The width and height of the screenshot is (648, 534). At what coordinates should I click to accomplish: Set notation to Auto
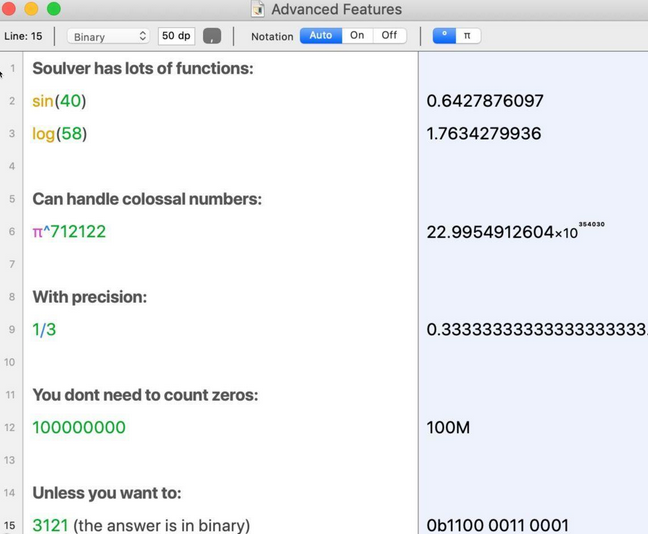(x=320, y=36)
